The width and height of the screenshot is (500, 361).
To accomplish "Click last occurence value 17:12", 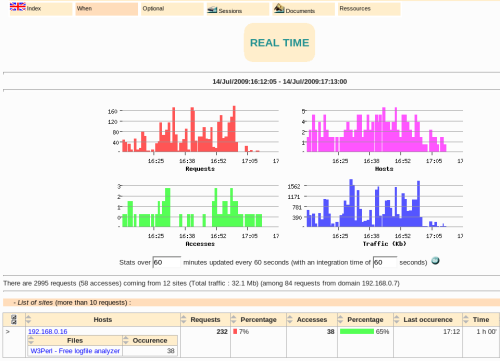I will coord(452,332).
